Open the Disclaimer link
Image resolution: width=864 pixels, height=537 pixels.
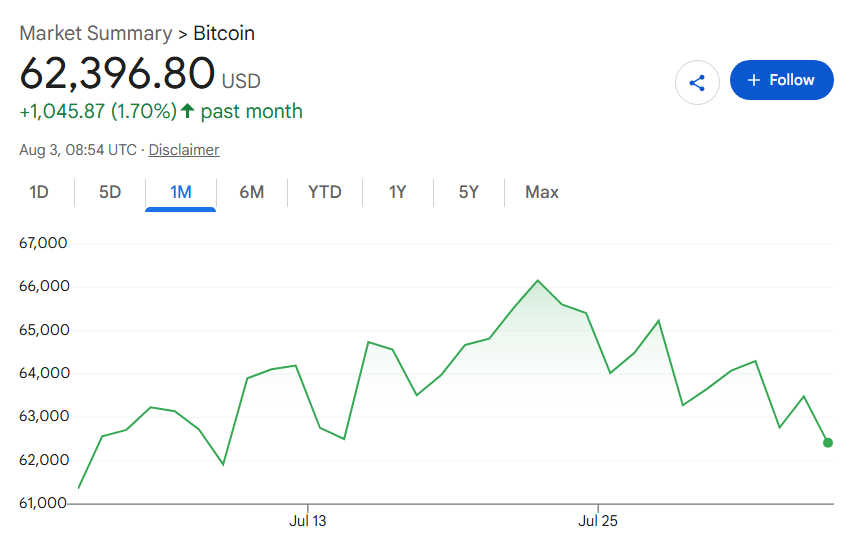183,150
